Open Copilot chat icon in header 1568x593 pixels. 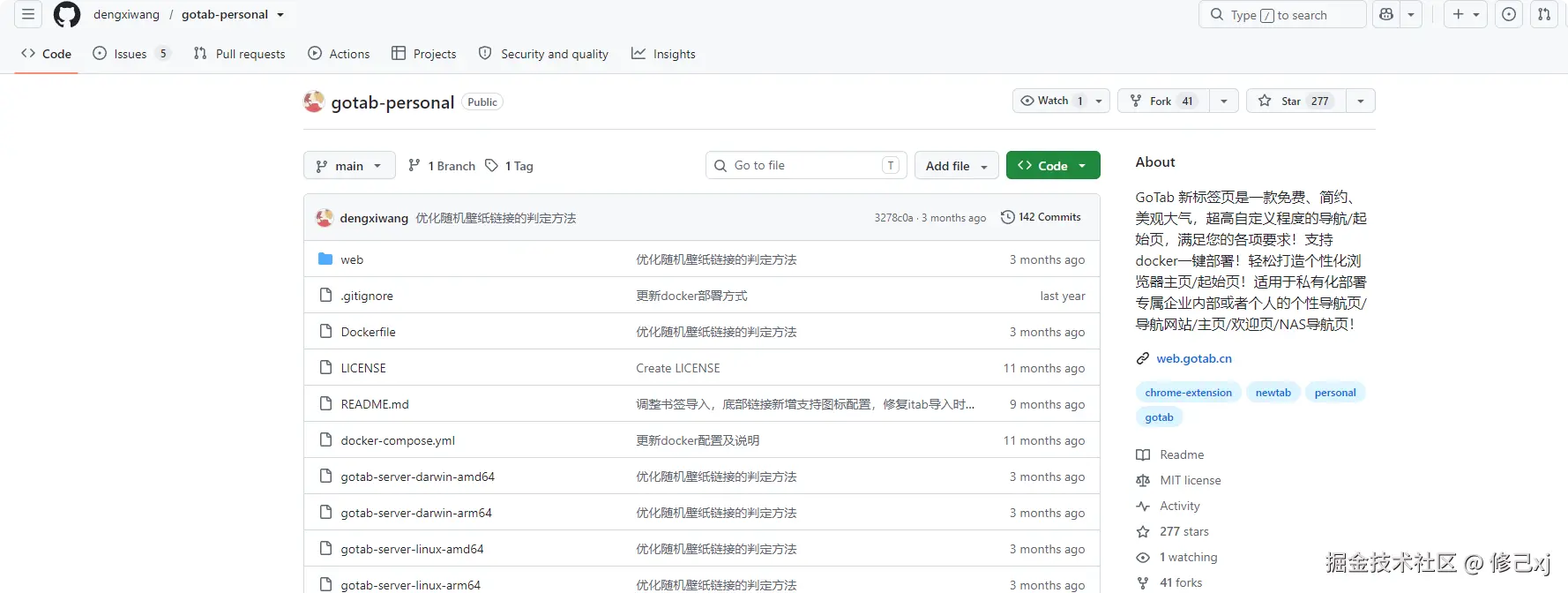(1386, 14)
